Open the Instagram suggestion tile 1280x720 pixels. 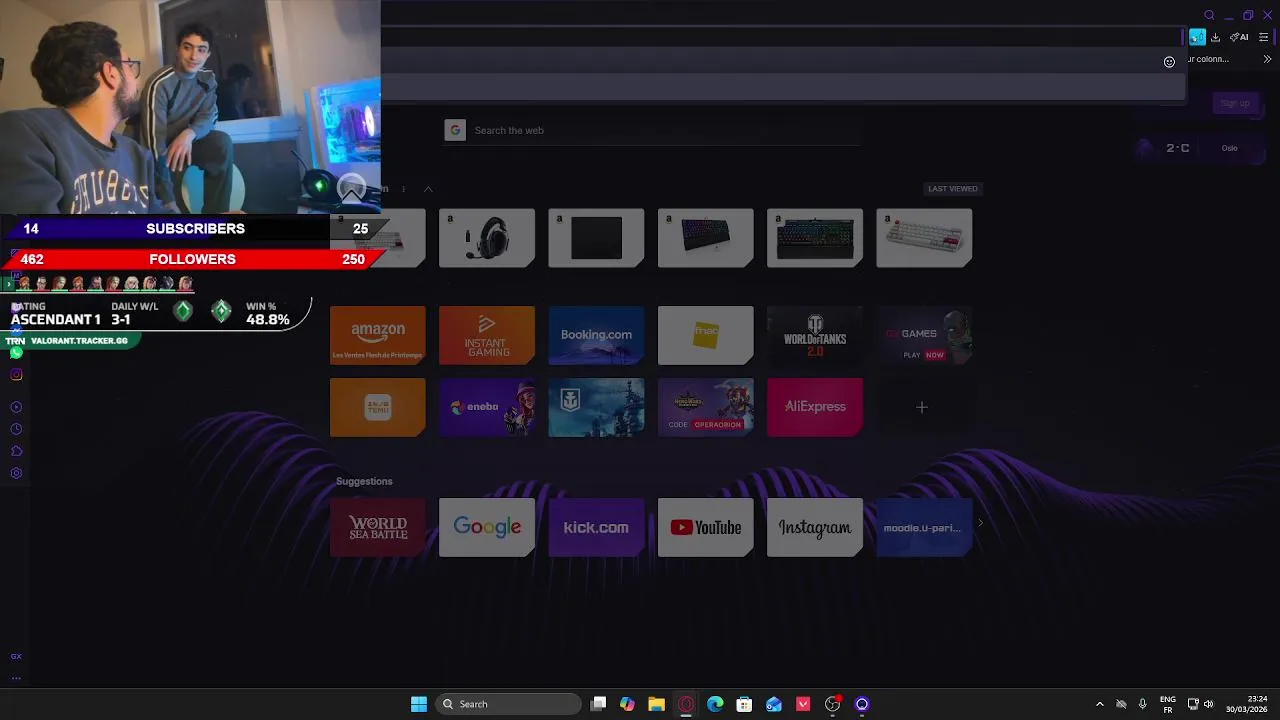point(815,528)
